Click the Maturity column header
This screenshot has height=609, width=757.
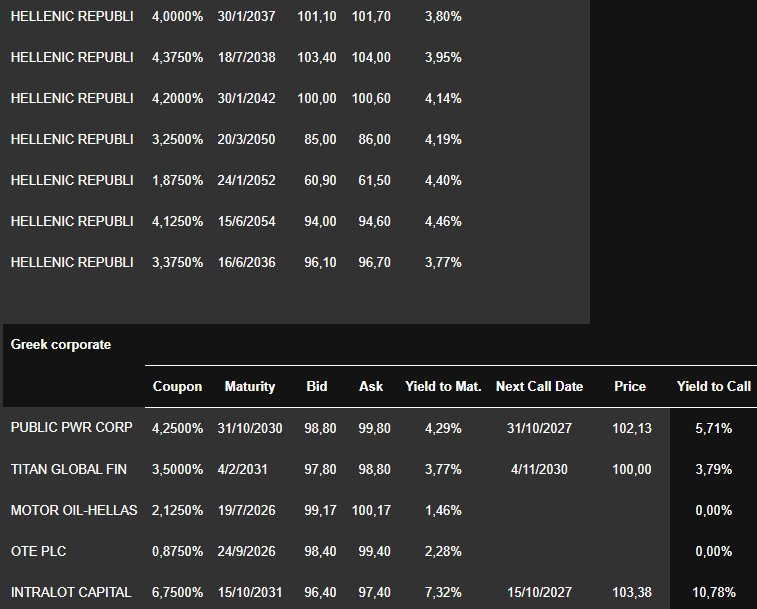tap(249, 386)
